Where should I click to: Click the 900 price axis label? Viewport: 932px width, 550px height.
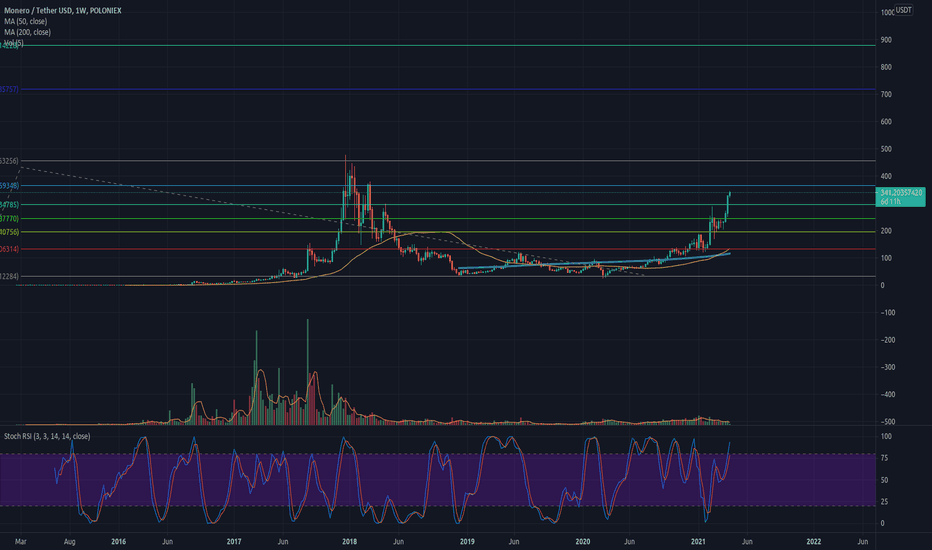[886, 40]
